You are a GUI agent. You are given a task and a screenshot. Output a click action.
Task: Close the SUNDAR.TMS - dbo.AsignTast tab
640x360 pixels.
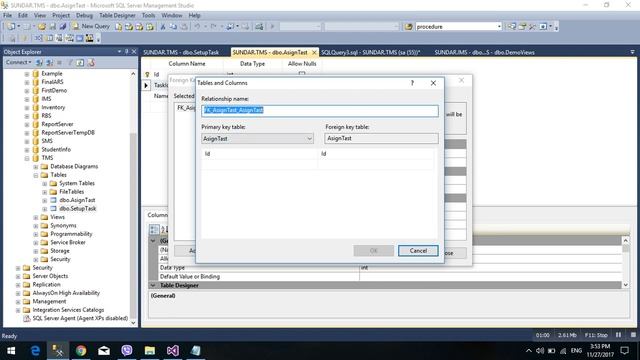tap(314, 52)
